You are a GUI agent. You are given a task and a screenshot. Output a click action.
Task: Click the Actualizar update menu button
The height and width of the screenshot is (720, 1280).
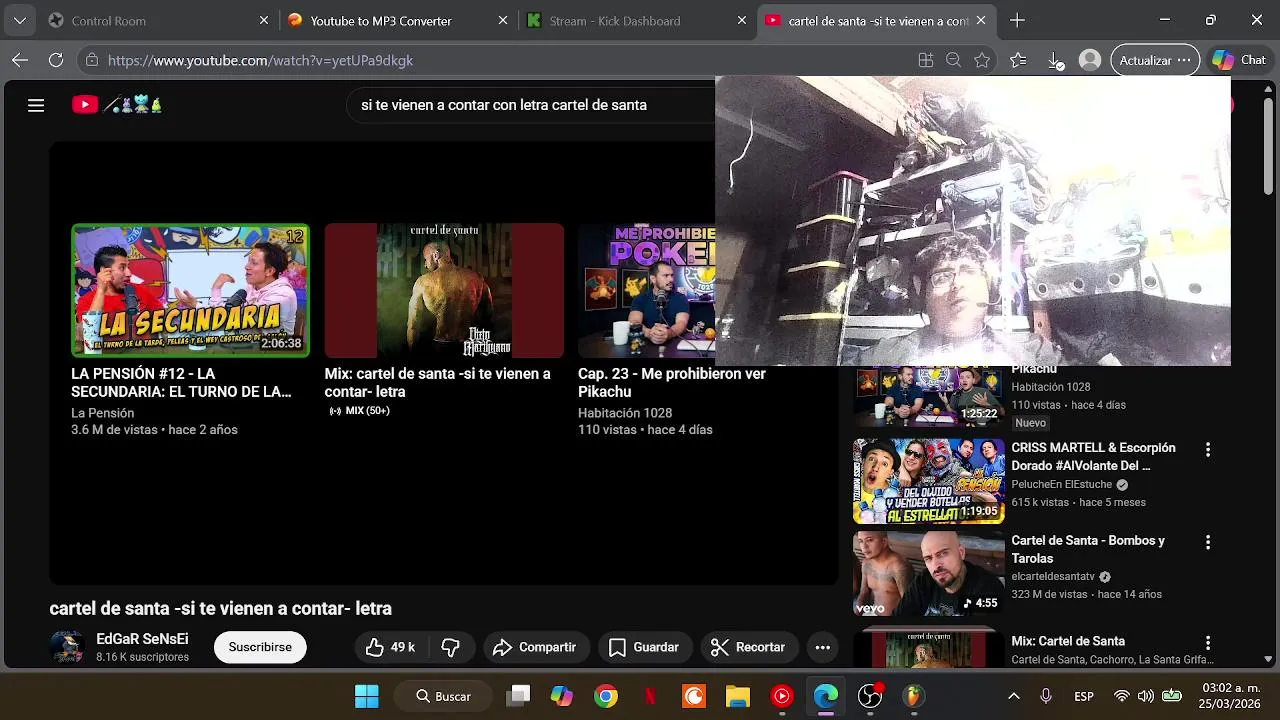pos(1155,60)
